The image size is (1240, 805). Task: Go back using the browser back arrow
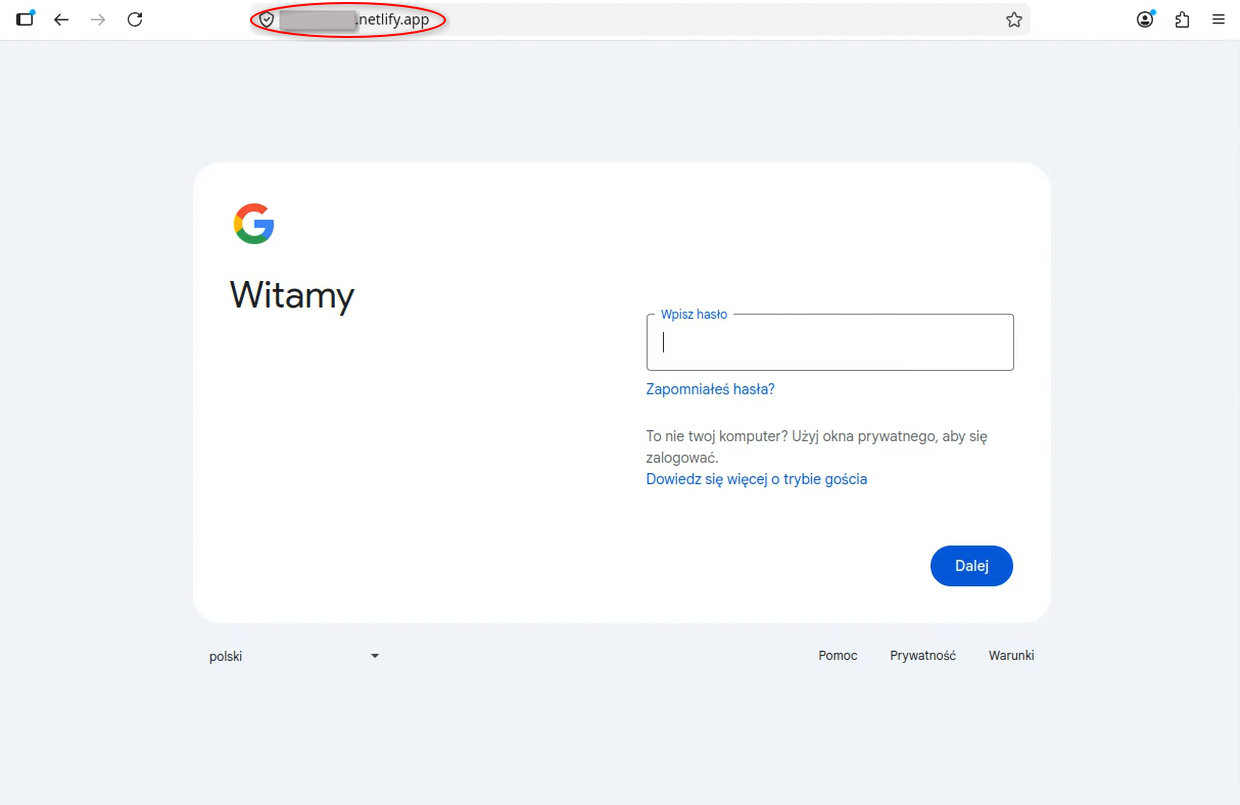point(62,19)
